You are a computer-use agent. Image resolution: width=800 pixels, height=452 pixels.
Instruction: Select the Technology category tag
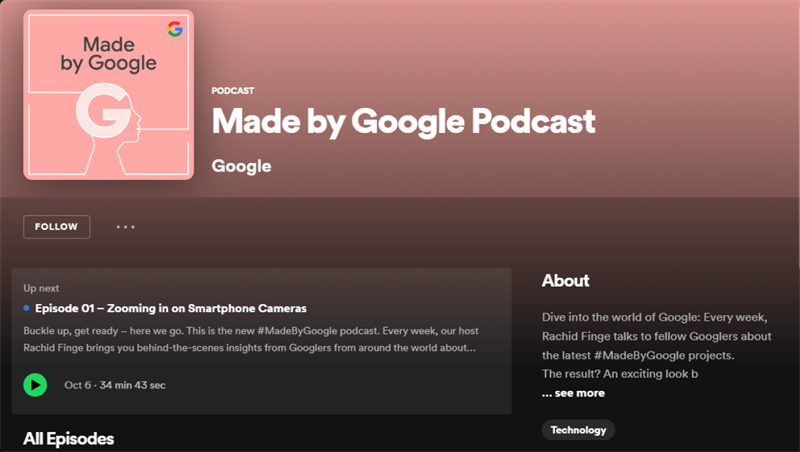point(578,430)
